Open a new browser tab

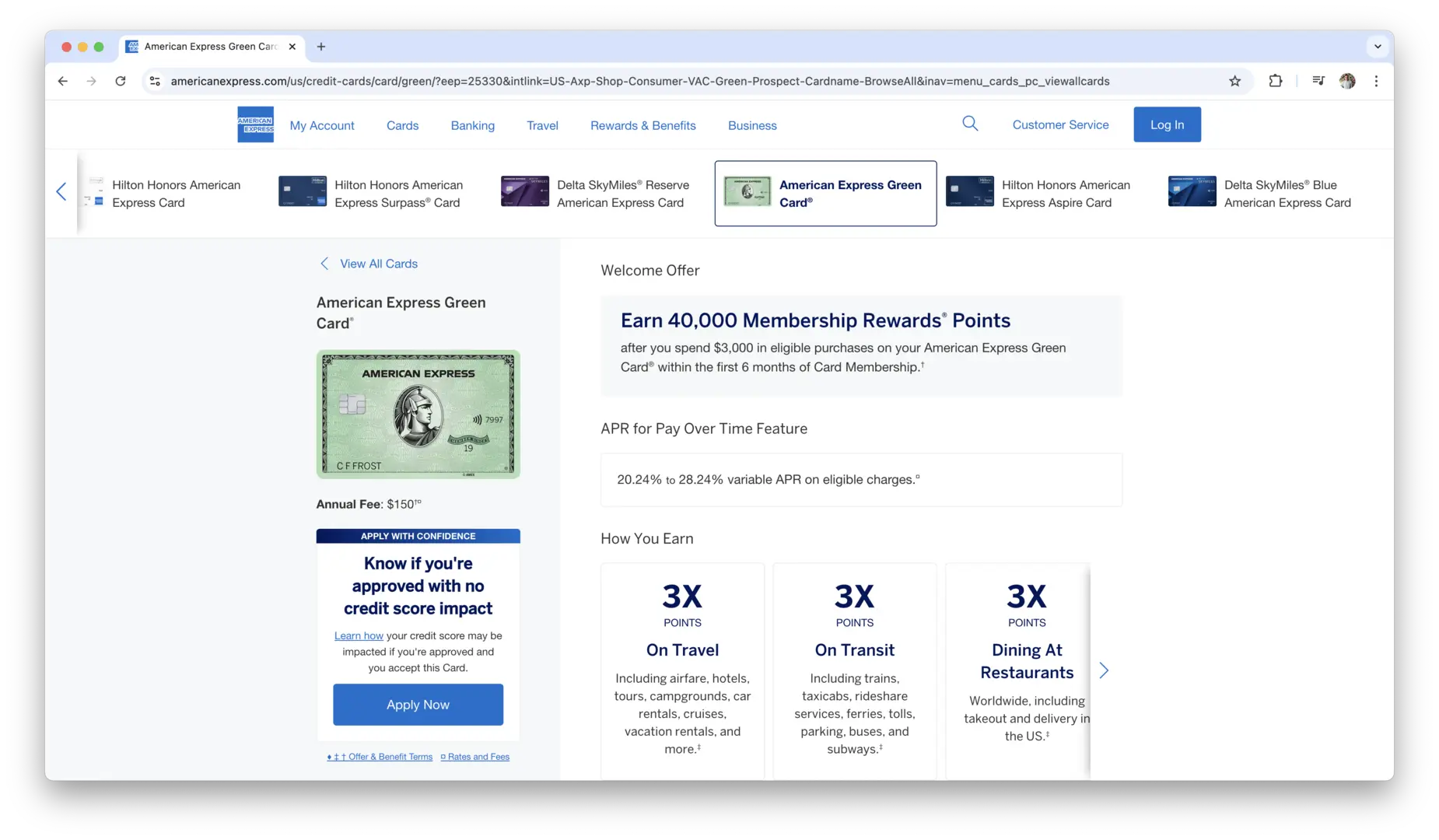click(321, 47)
